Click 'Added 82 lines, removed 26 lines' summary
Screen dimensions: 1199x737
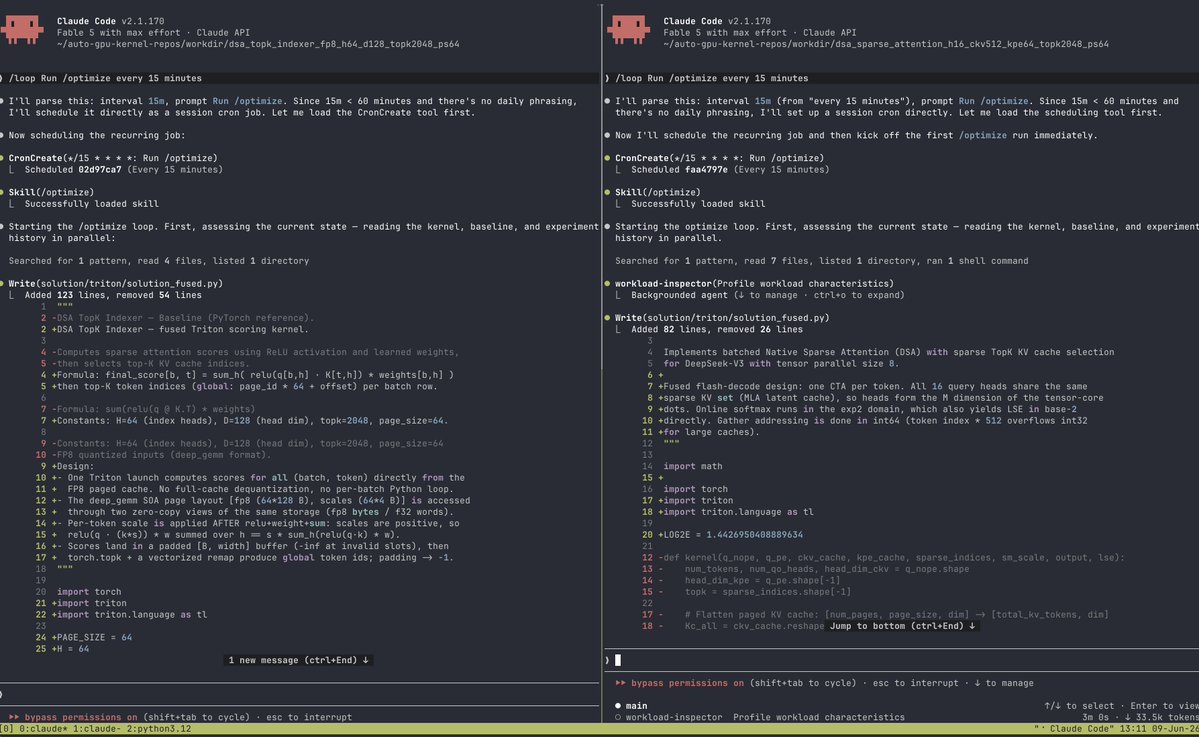[x=716, y=330]
